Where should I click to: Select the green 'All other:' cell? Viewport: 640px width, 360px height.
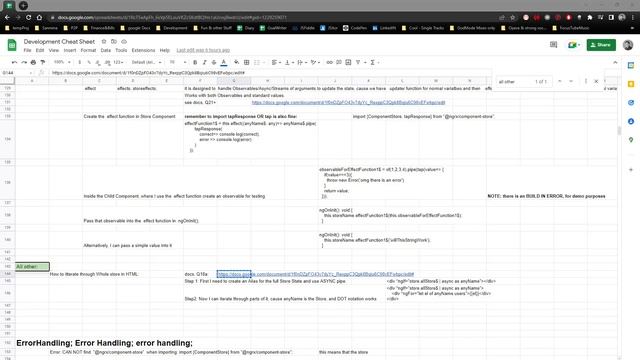pos(32,267)
